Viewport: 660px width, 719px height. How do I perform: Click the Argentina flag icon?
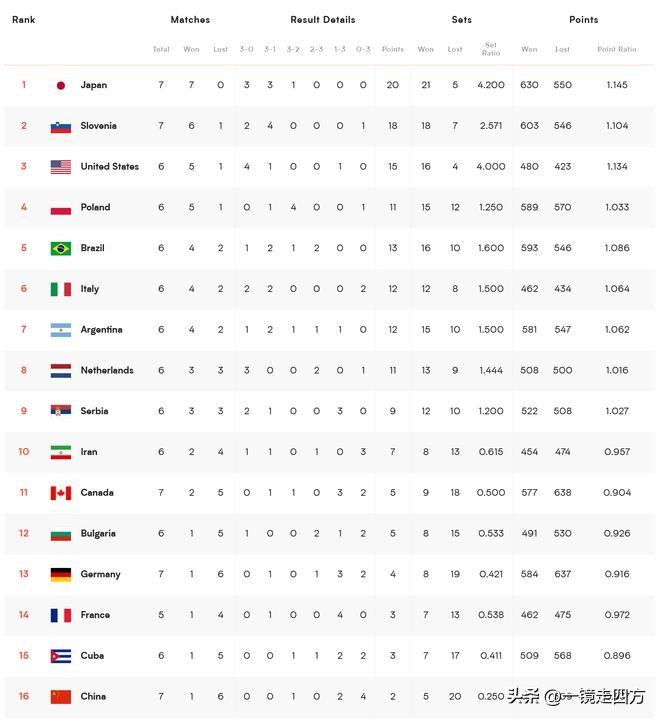(60, 330)
